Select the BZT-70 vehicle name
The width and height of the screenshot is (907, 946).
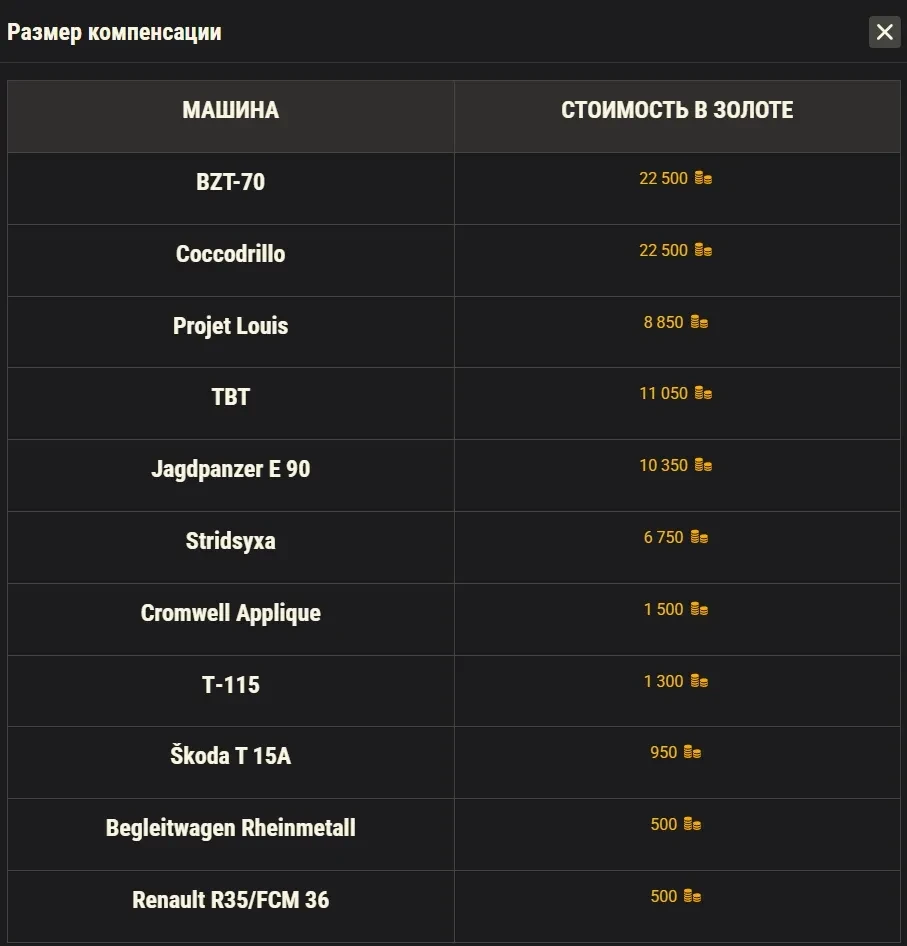click(x=230, y=183)
